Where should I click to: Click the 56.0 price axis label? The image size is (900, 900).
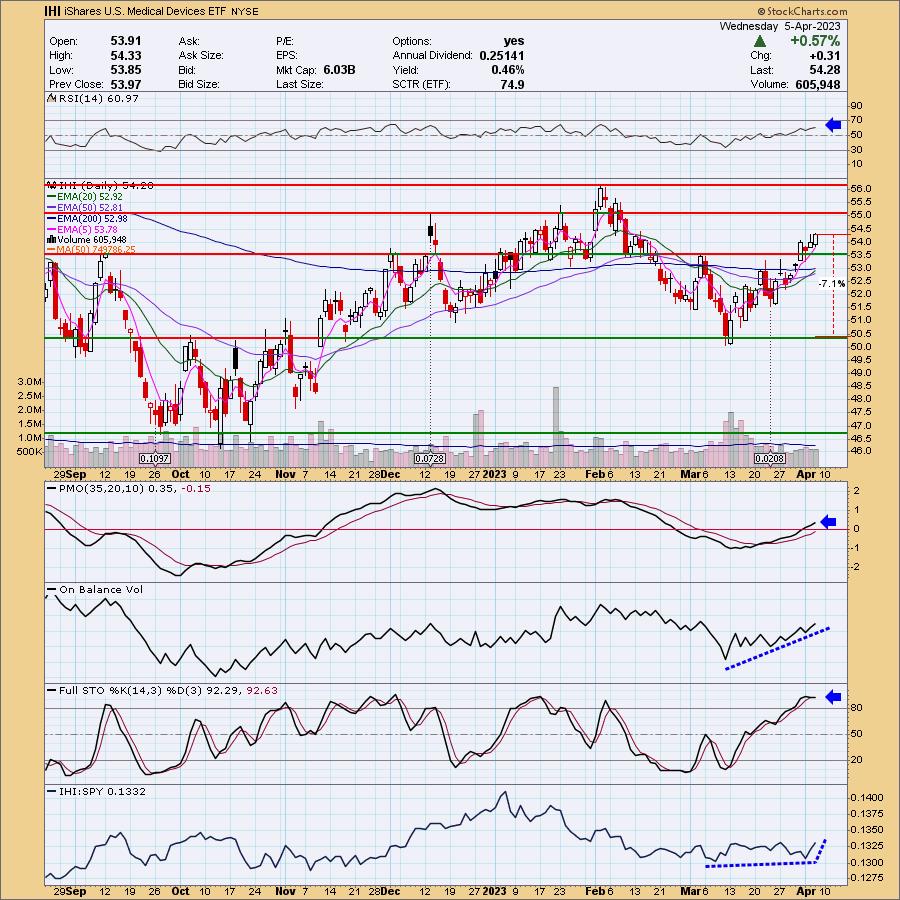pyautogui.click(x=862, y=189)
